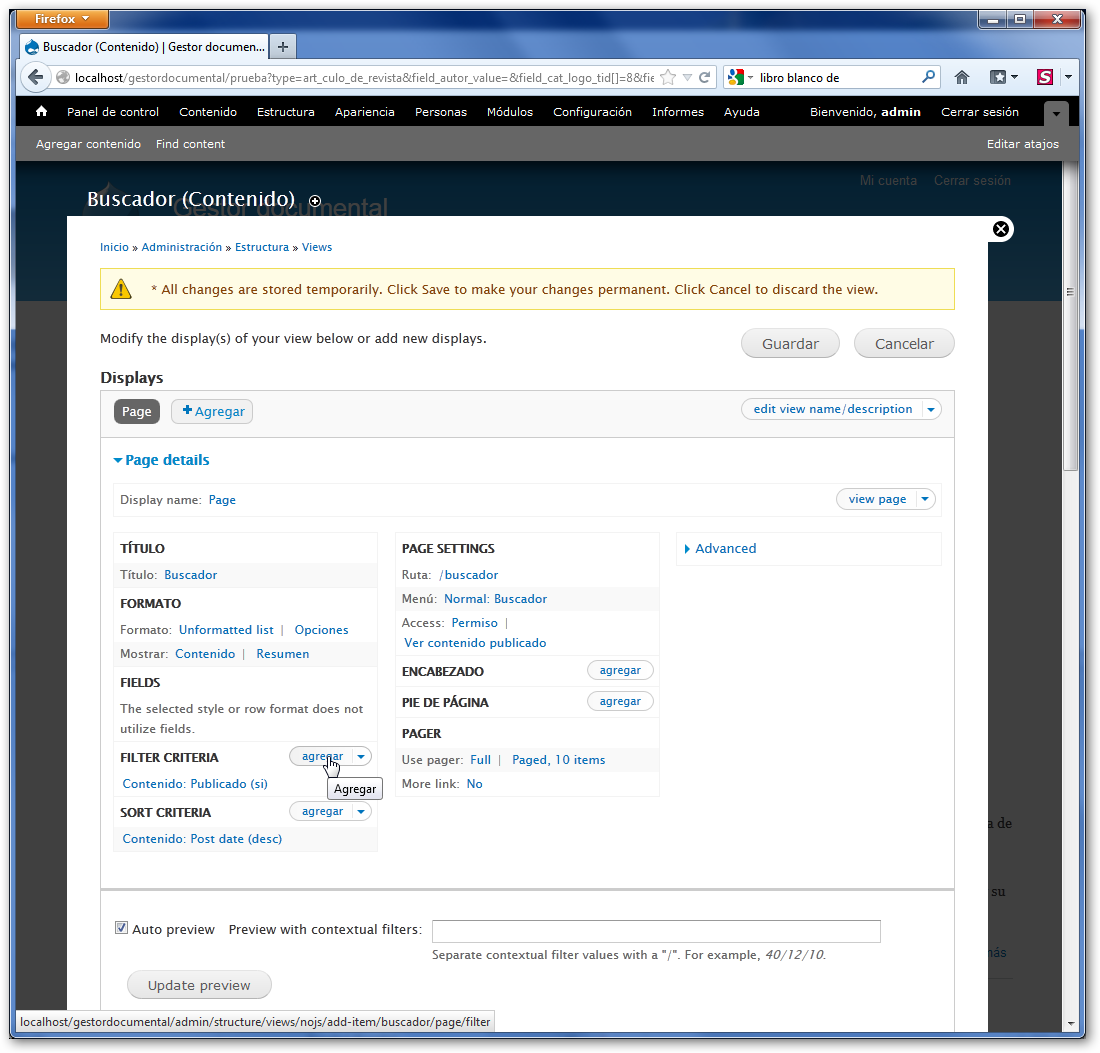
Task: Click the contextual filters preview input field
Action: tap(656, 931)
